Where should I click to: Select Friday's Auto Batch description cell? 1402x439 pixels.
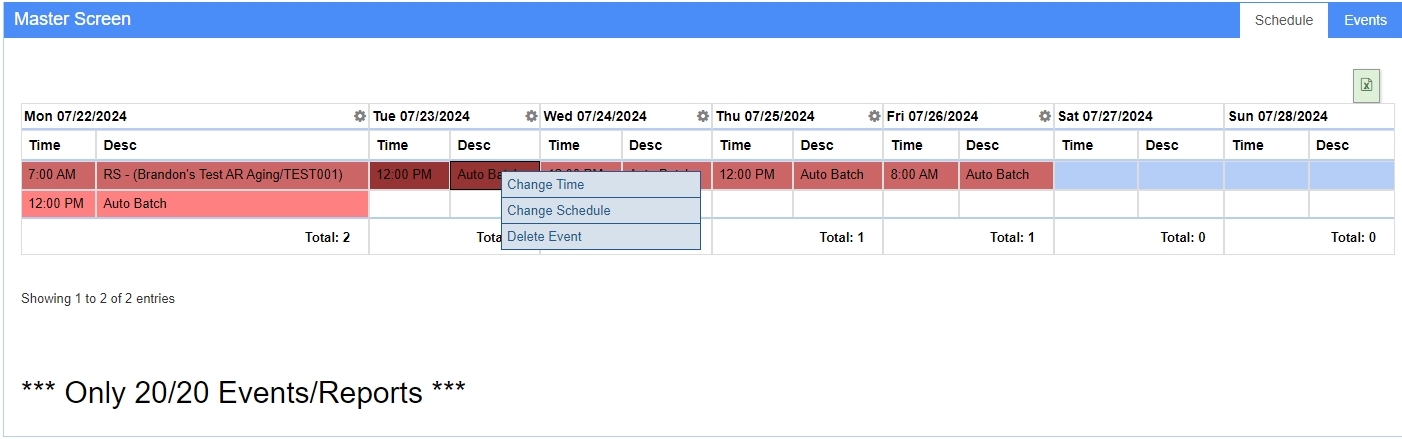[1006, 175]
